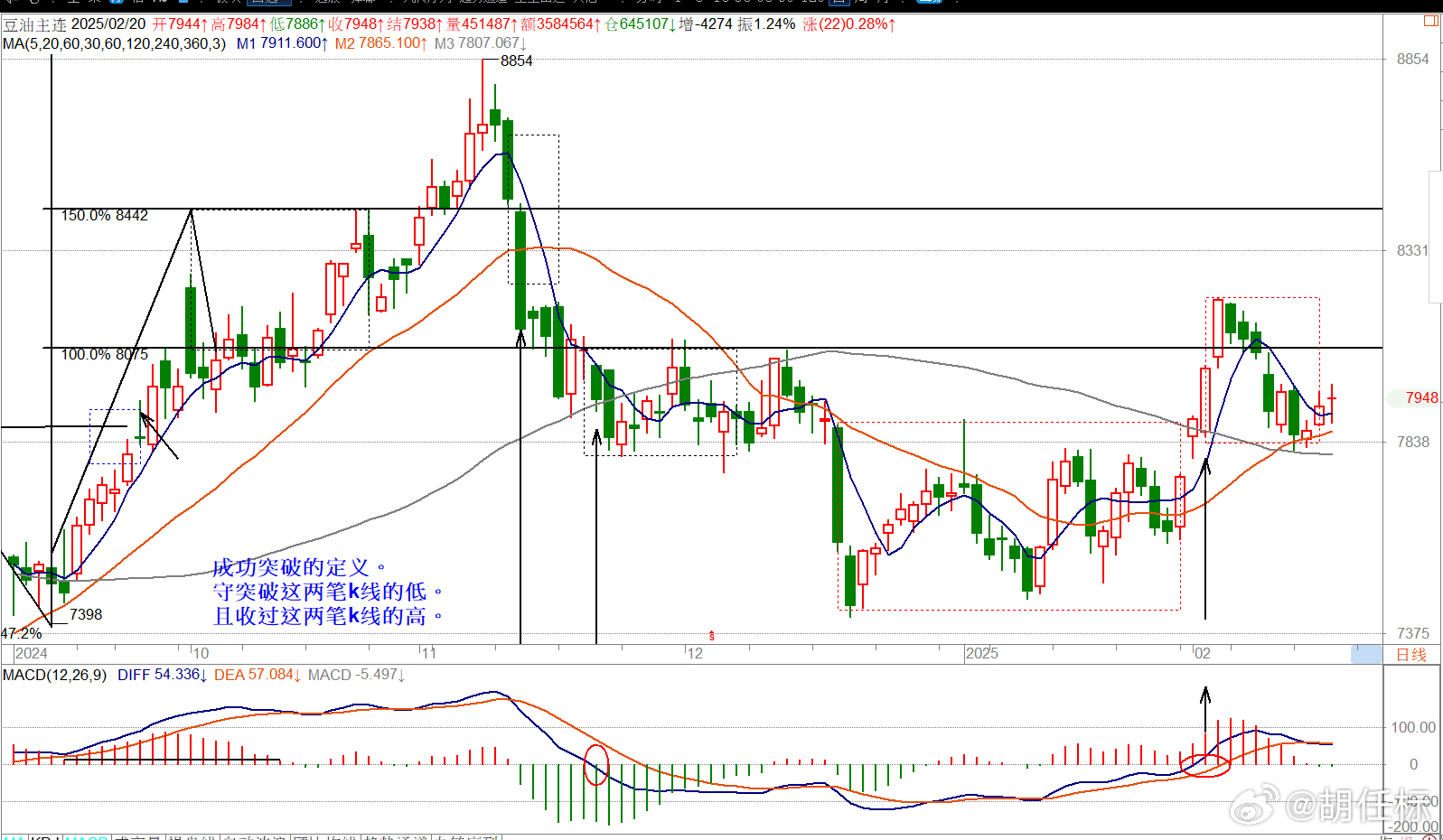The width and height of the screenshot is (1443, 840).
Task: Click the 11 month label on the date axis
Action: (x=428, y=654)
